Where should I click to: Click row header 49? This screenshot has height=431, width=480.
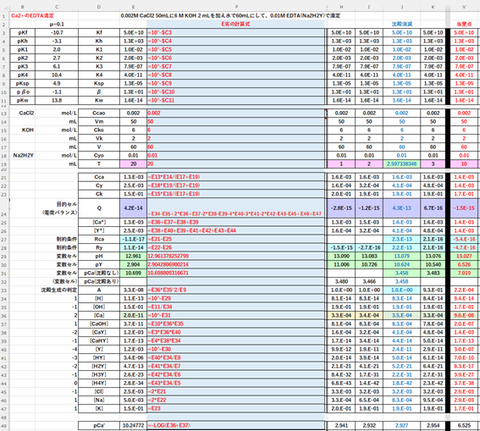(4, 426)
